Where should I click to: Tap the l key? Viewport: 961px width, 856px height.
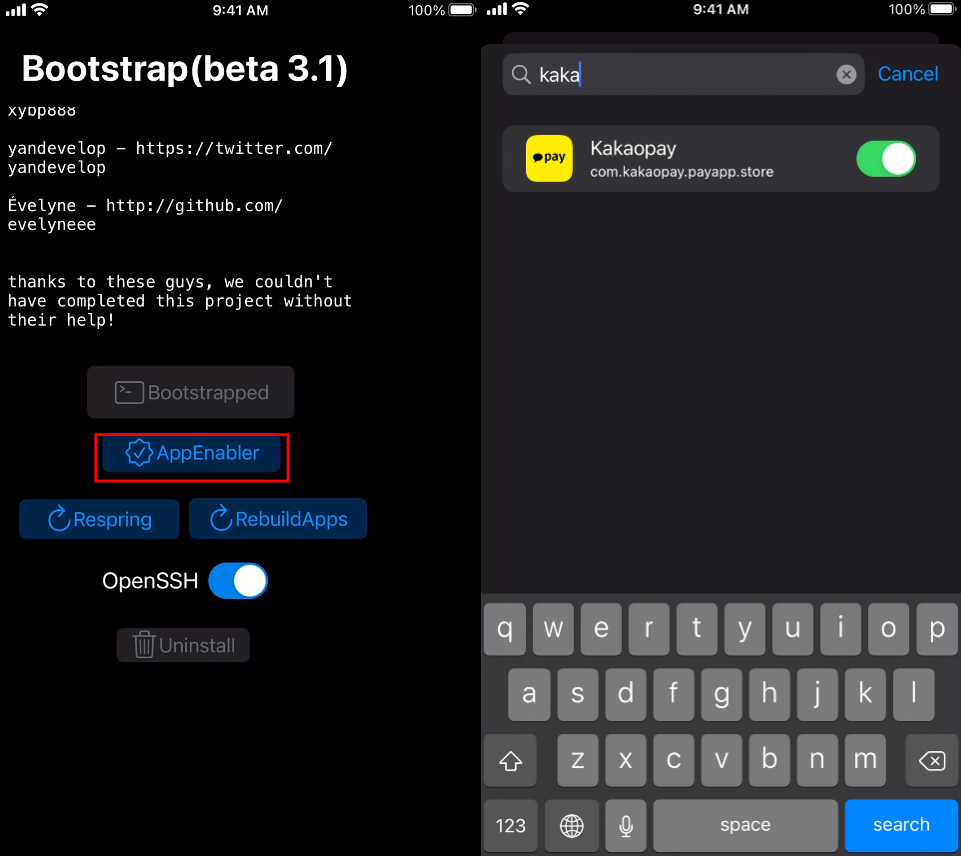click(x=913, y=694)
